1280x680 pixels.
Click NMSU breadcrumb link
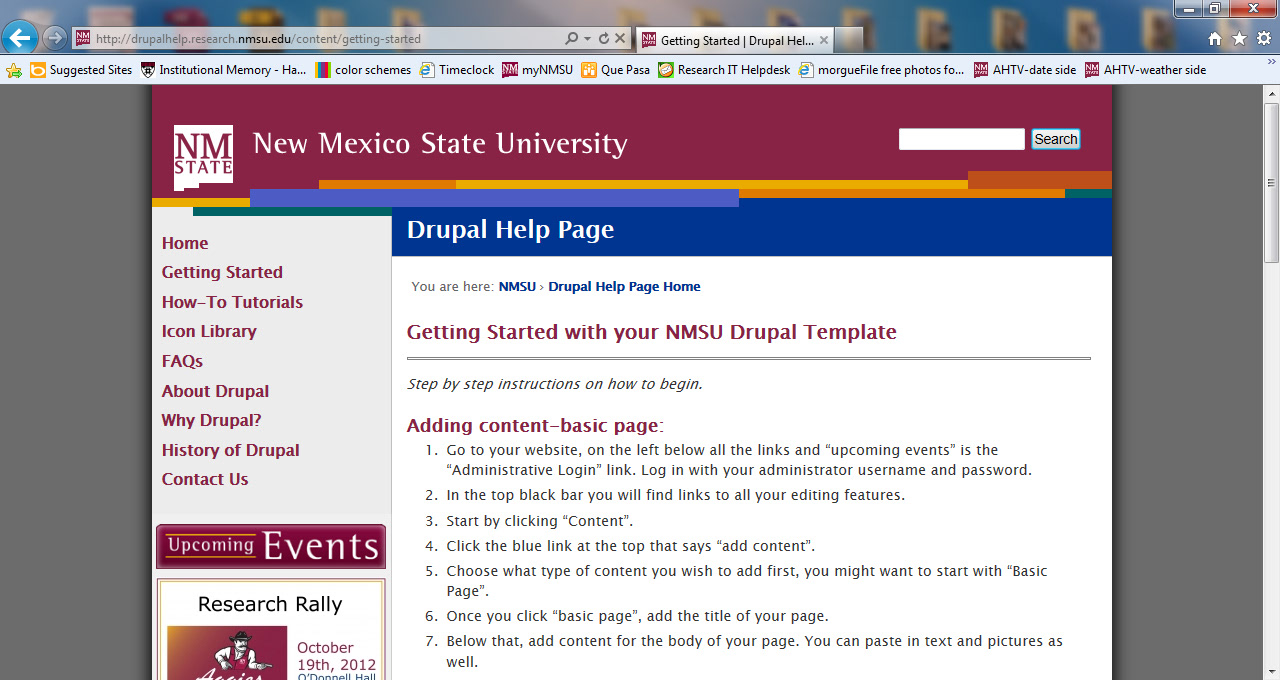517,286
